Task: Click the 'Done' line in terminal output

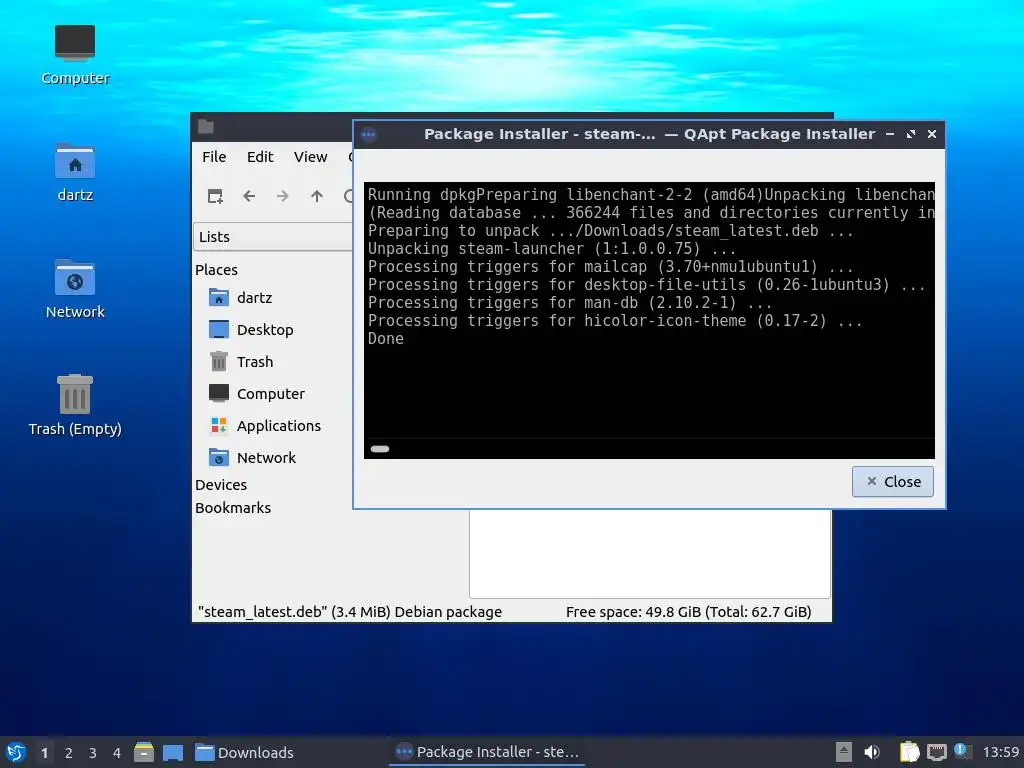Action: point(386,339)
